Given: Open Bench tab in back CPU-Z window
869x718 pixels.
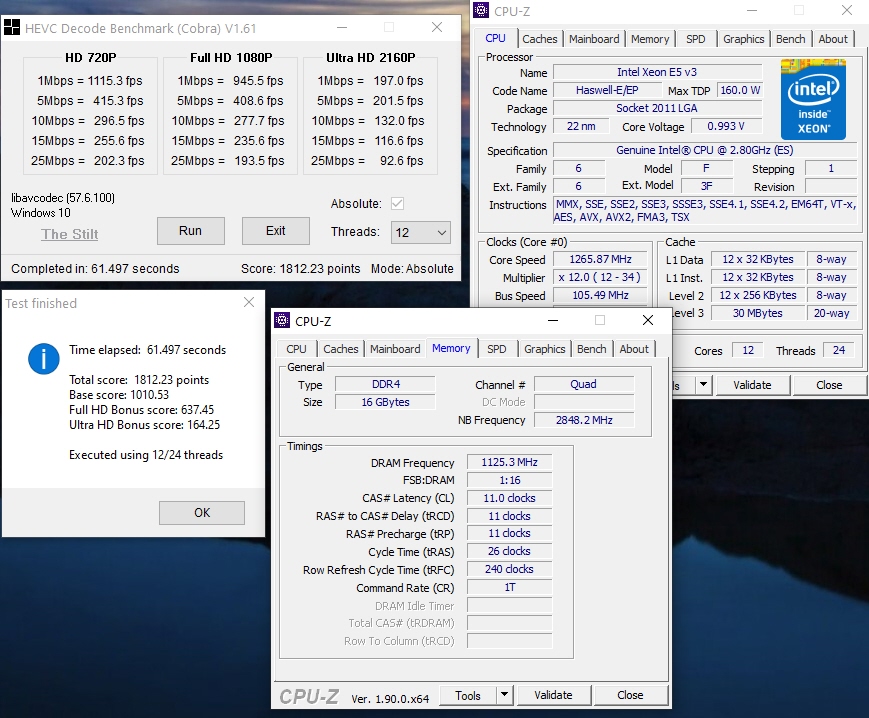Looking at the screenshot, I should coord(790,39).
